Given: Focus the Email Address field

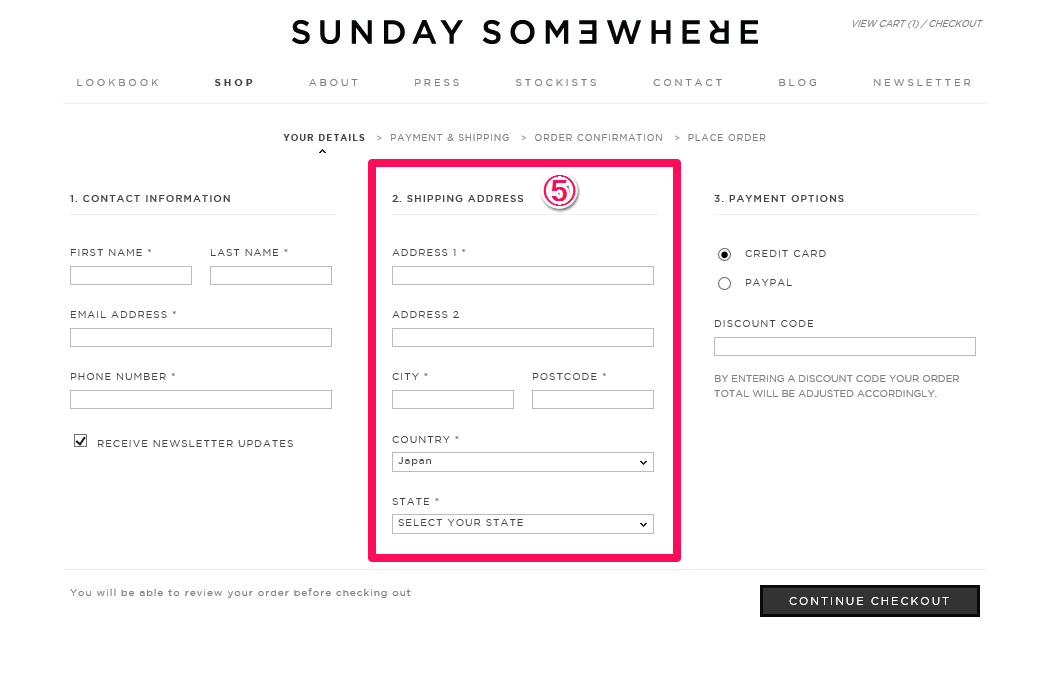Looking at the screenshot, I should 201,338.
